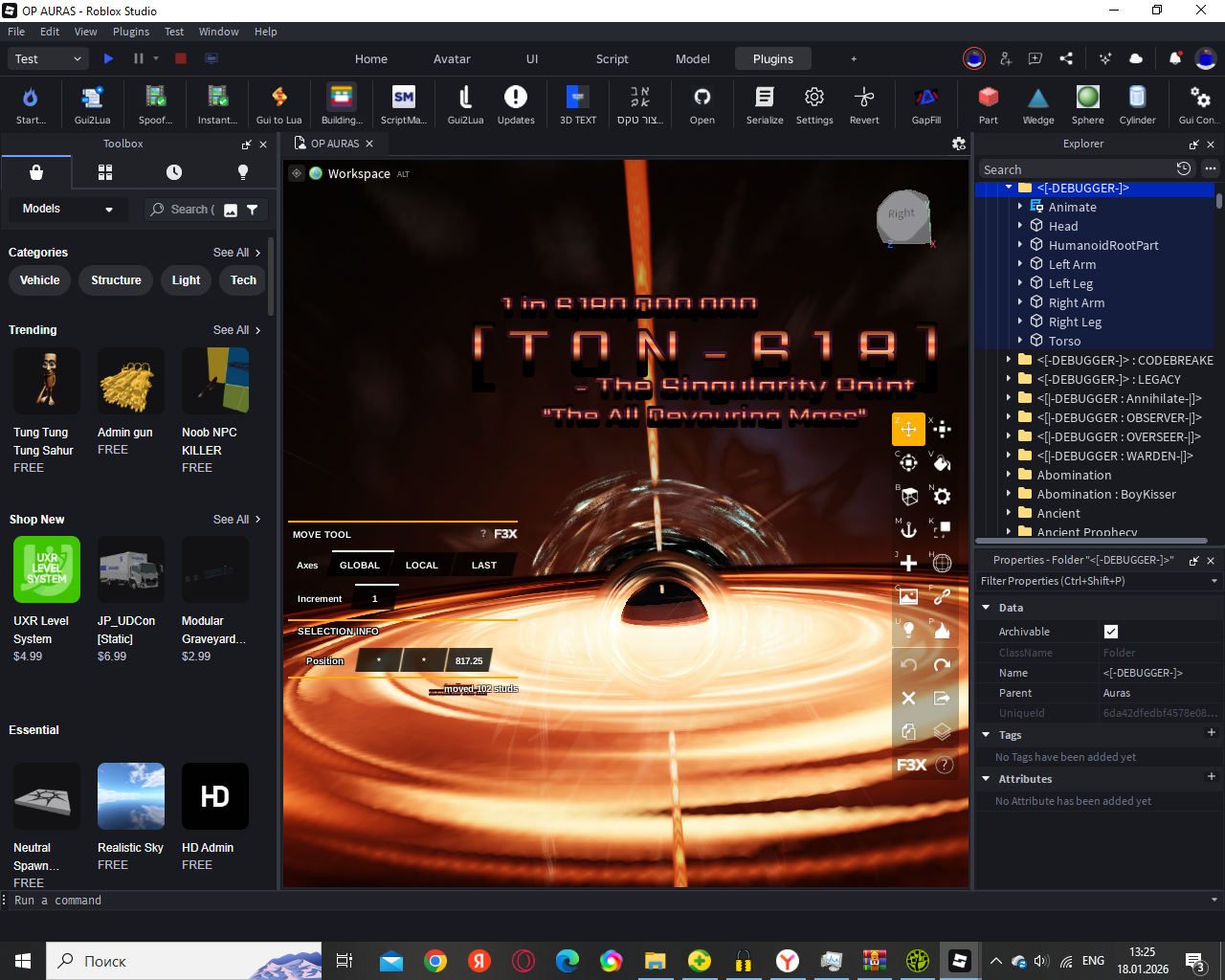Select the F3X Move tool
Screen dimensions: 1225x980
[x=908, y=429]
